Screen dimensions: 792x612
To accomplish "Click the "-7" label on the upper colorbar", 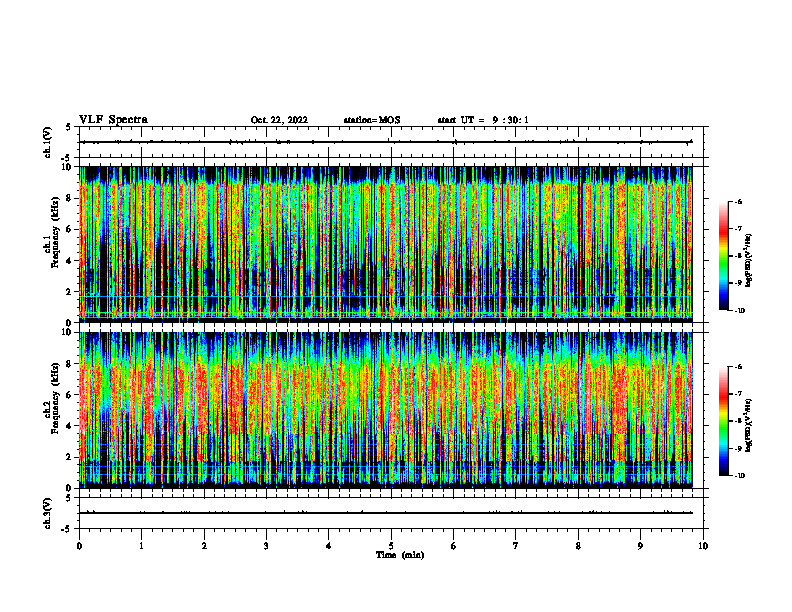I will tap(738, 229).
